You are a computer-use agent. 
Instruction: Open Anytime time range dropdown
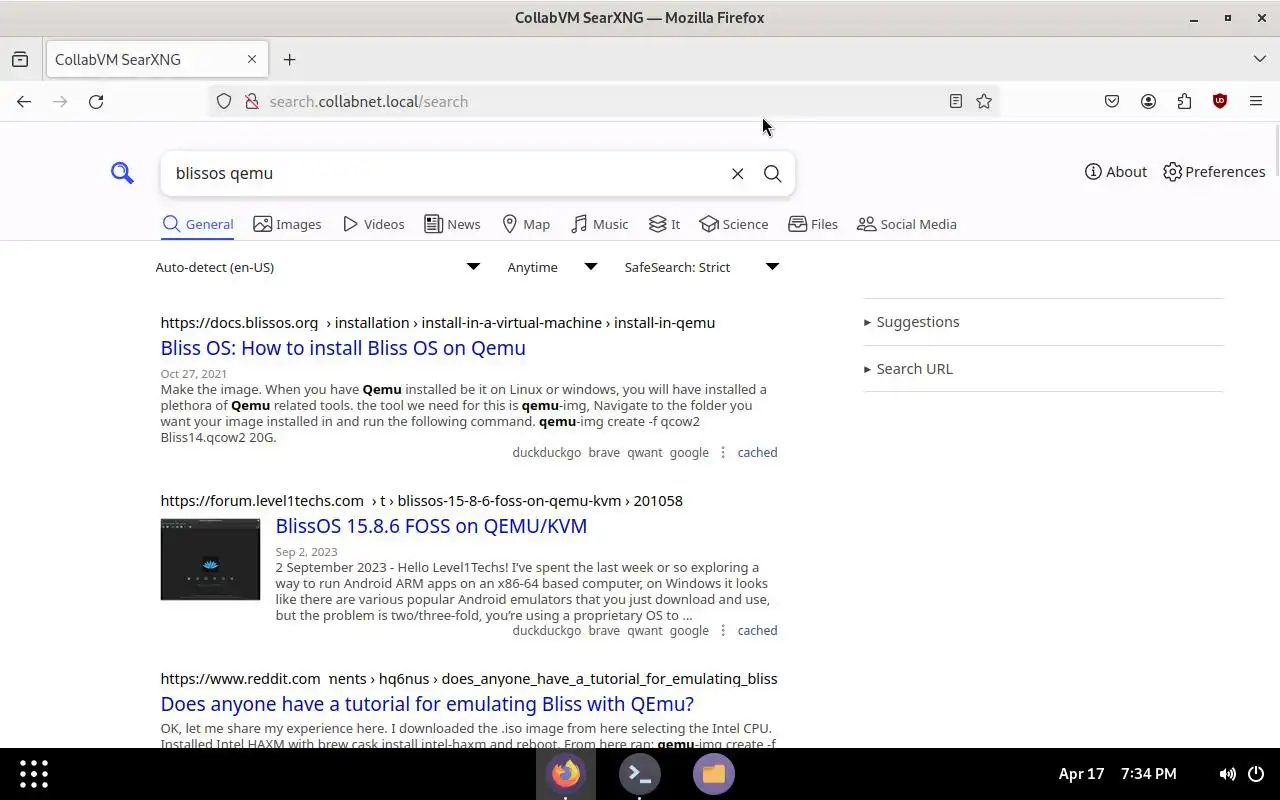552,267
